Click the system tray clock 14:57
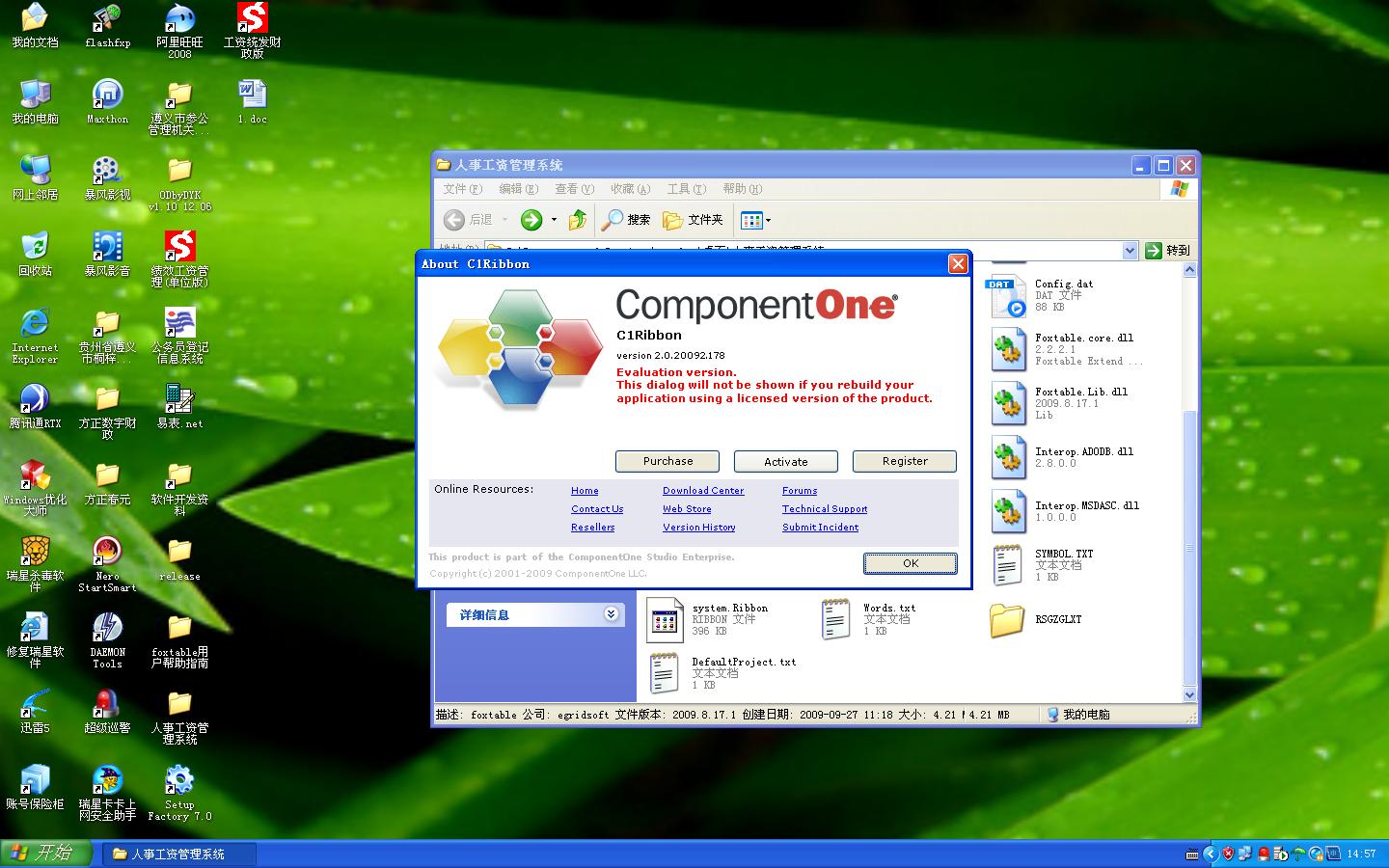Viewport: 1389px width, 868px height. click(1361, 854)
